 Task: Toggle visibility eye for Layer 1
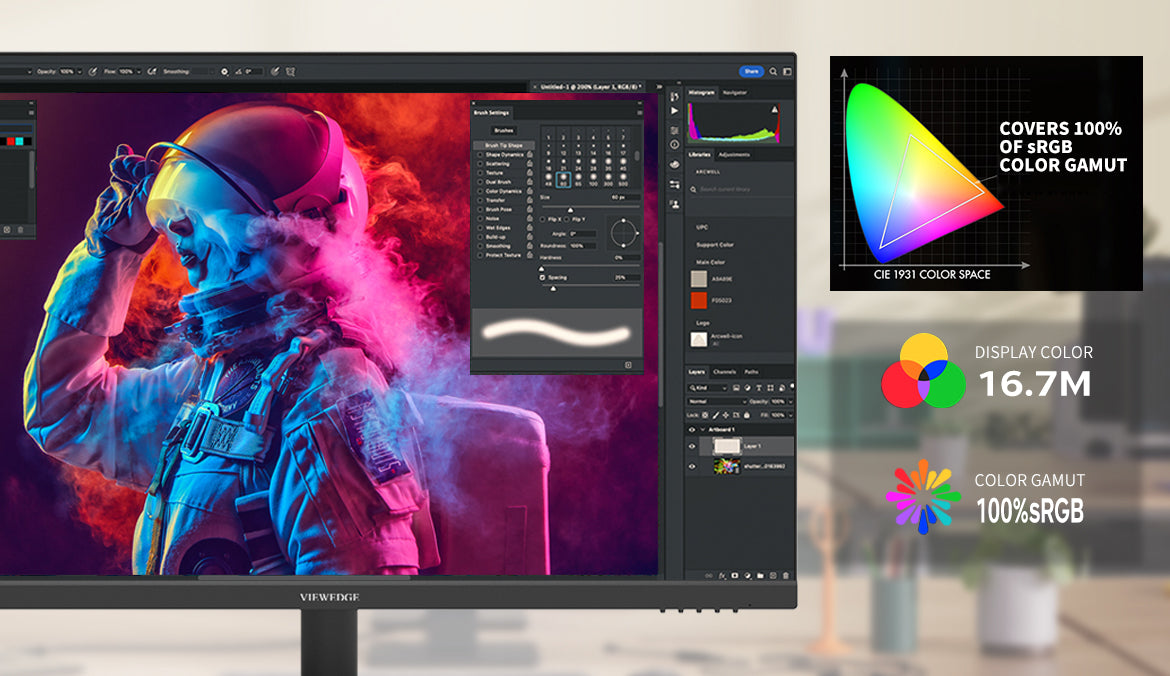click(692, 446)
